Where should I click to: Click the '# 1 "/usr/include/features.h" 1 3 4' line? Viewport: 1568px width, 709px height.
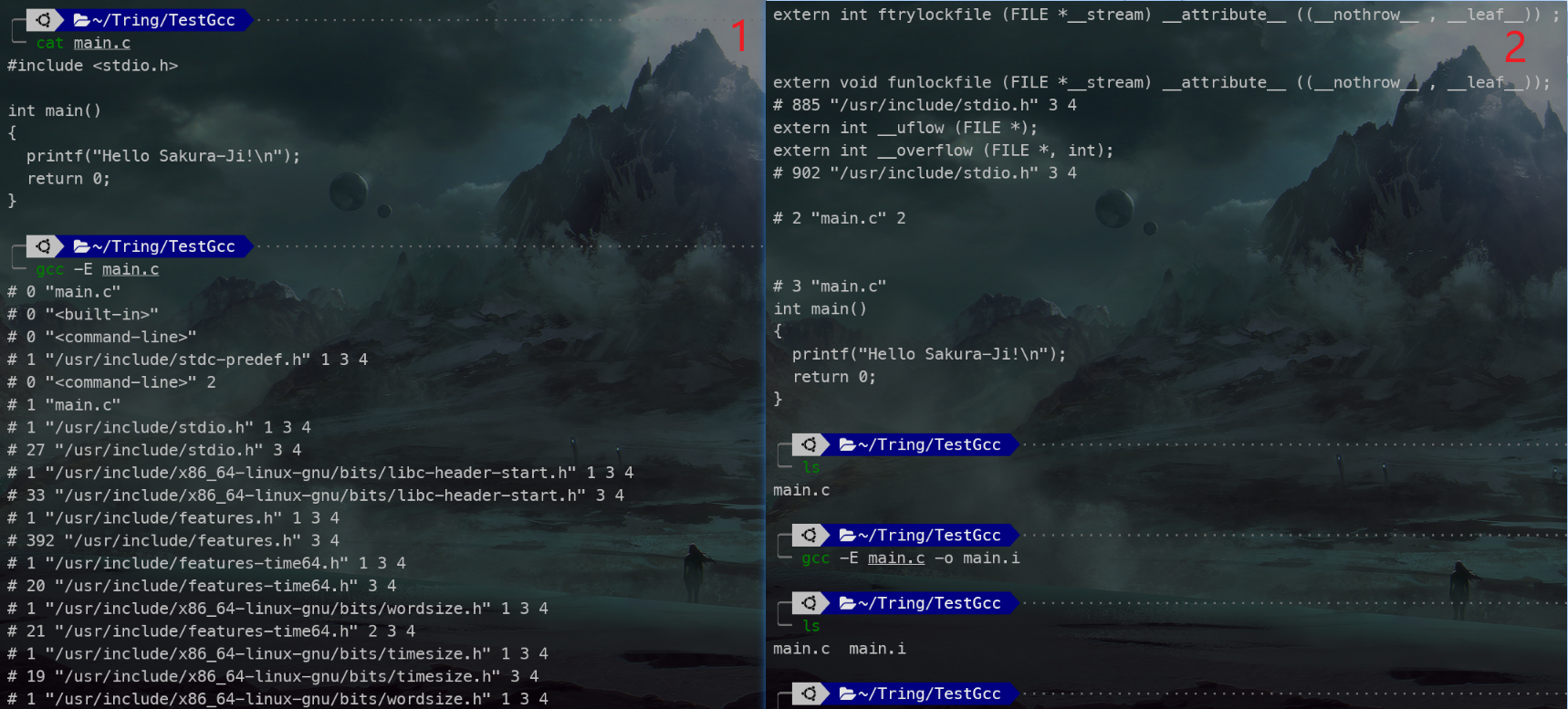[173, 517]
